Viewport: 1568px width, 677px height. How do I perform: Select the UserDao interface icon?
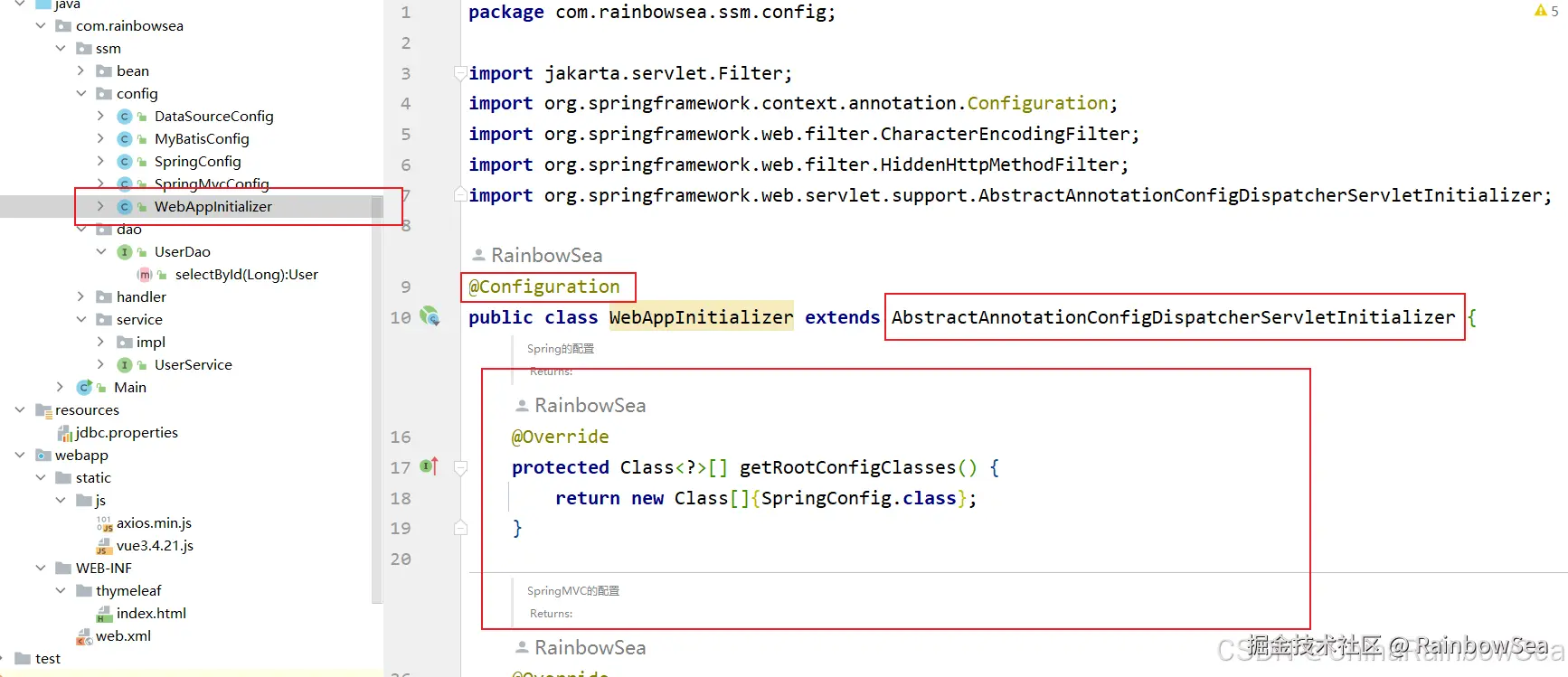tap(125, 251)
